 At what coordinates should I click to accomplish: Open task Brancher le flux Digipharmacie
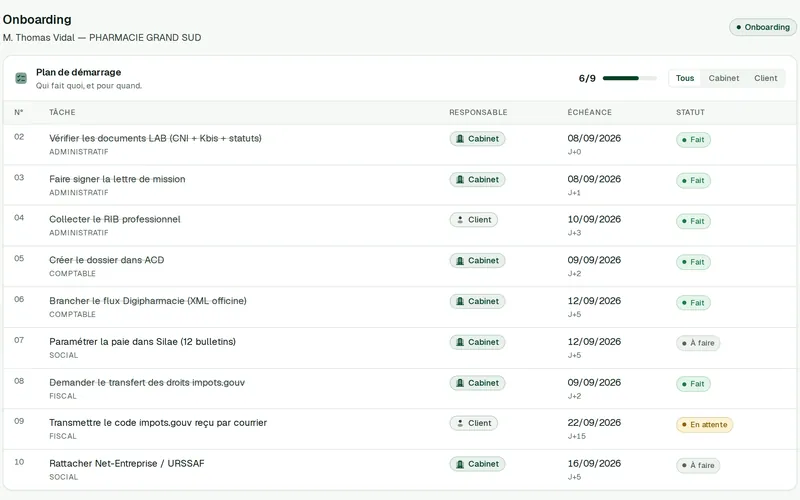coord(147,301)
